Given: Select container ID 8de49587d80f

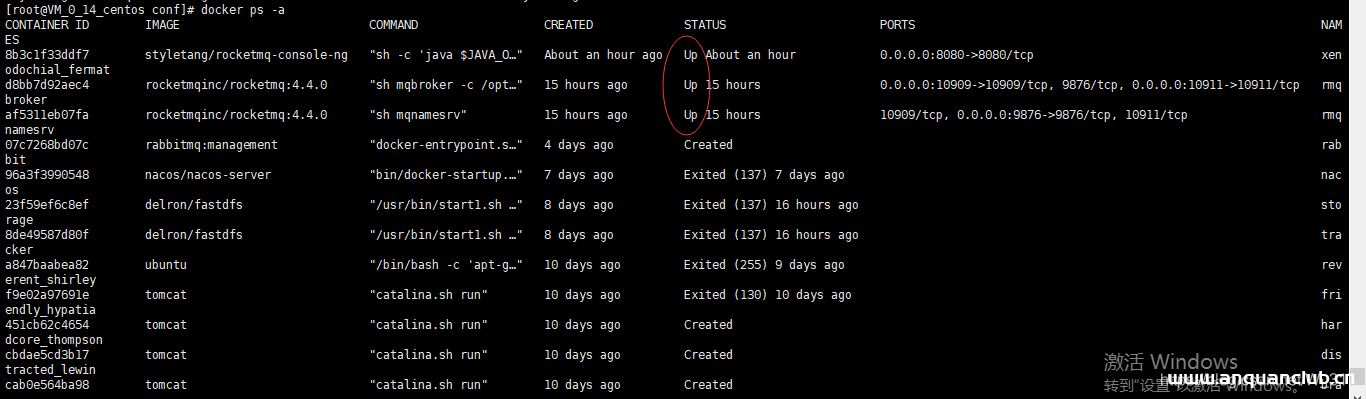Looking at the screenshot, I should pyautogui.click(x=47, y=235).
